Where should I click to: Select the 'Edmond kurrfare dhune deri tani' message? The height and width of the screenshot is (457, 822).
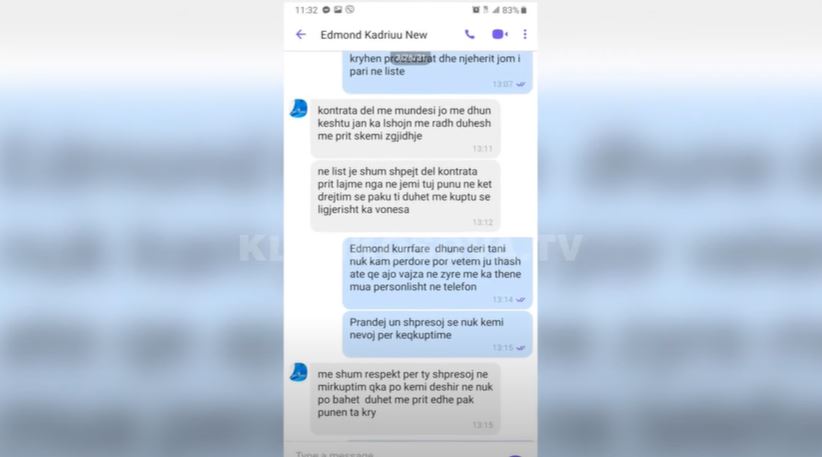tap(437, 273)
